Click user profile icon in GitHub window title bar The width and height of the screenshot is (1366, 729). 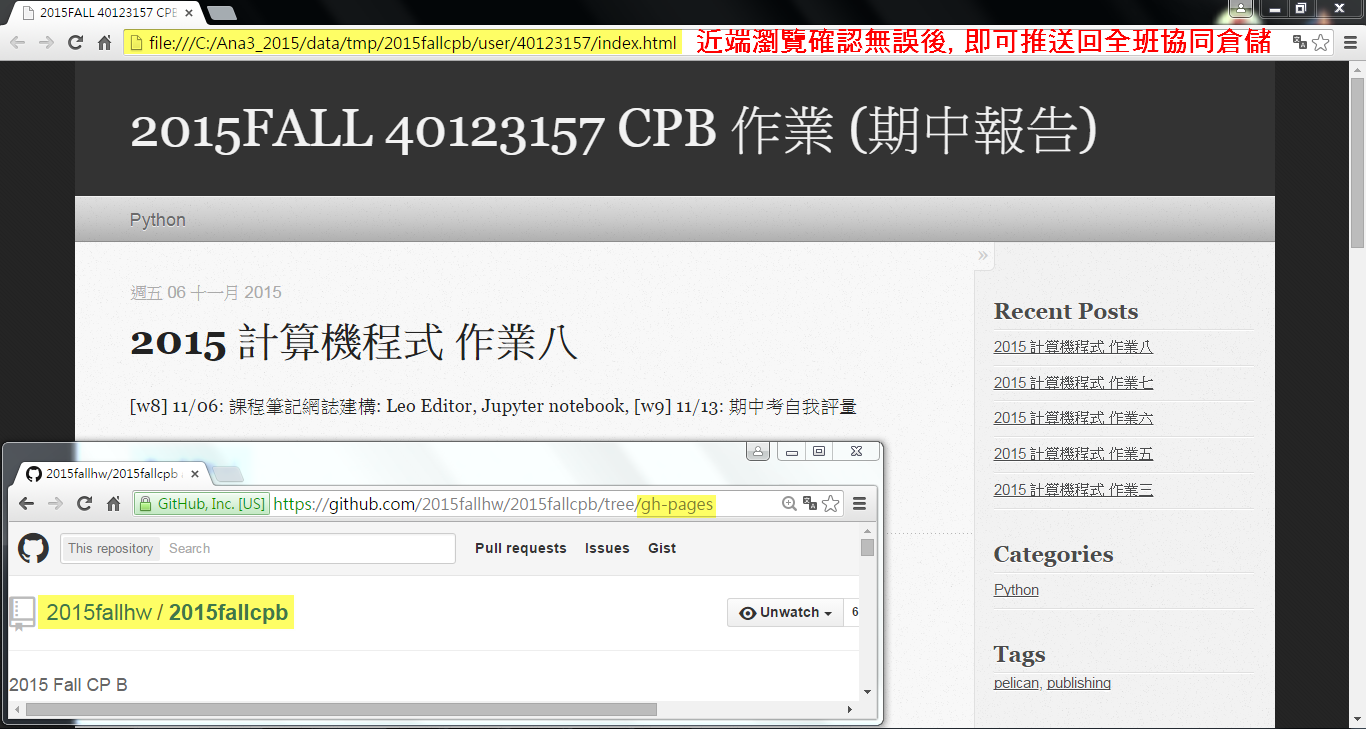758,451
